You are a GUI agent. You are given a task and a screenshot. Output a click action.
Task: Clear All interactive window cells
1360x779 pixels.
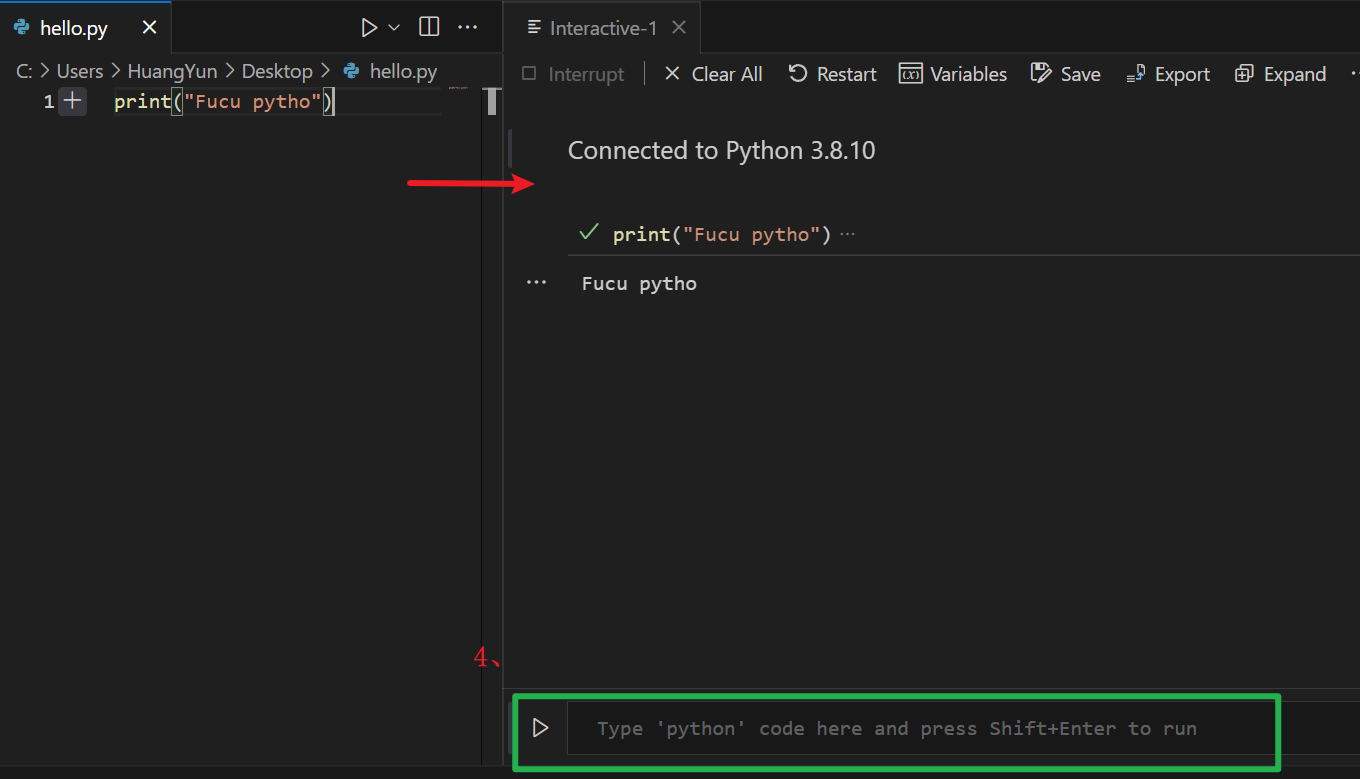click(x=714, y=74)
